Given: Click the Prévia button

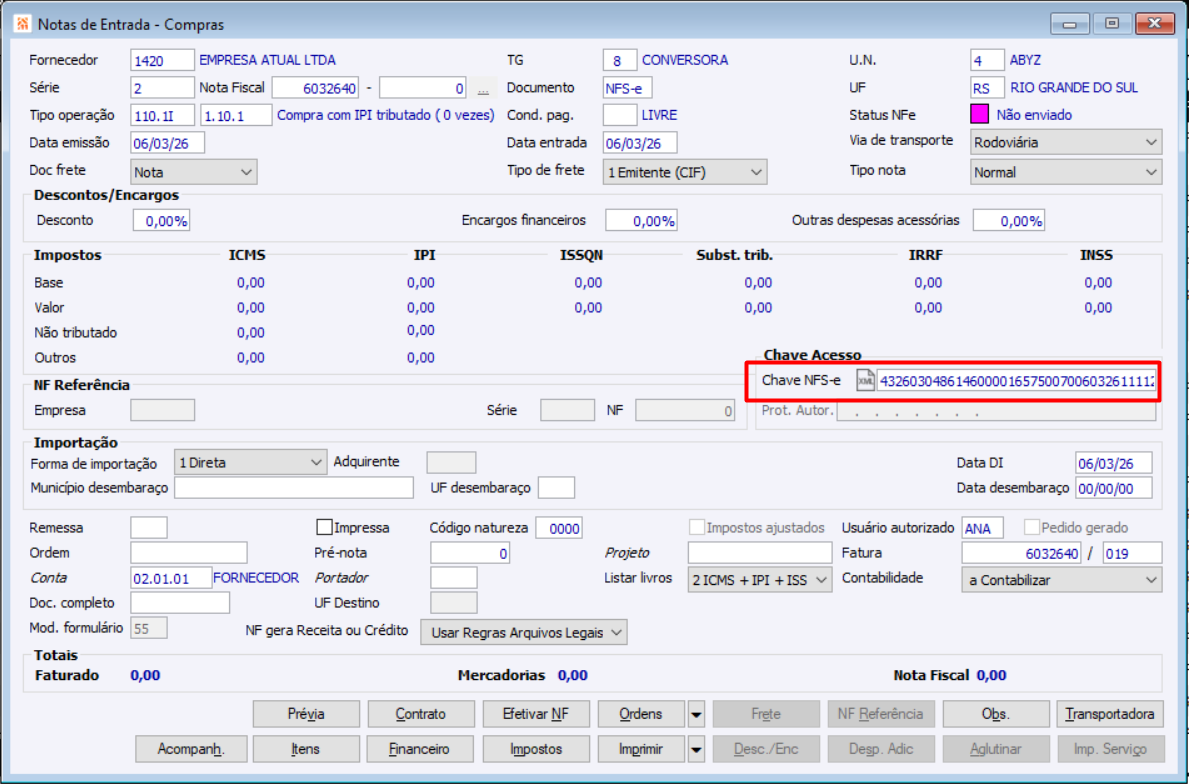Looking at the screenshot, I should [306, 714].
